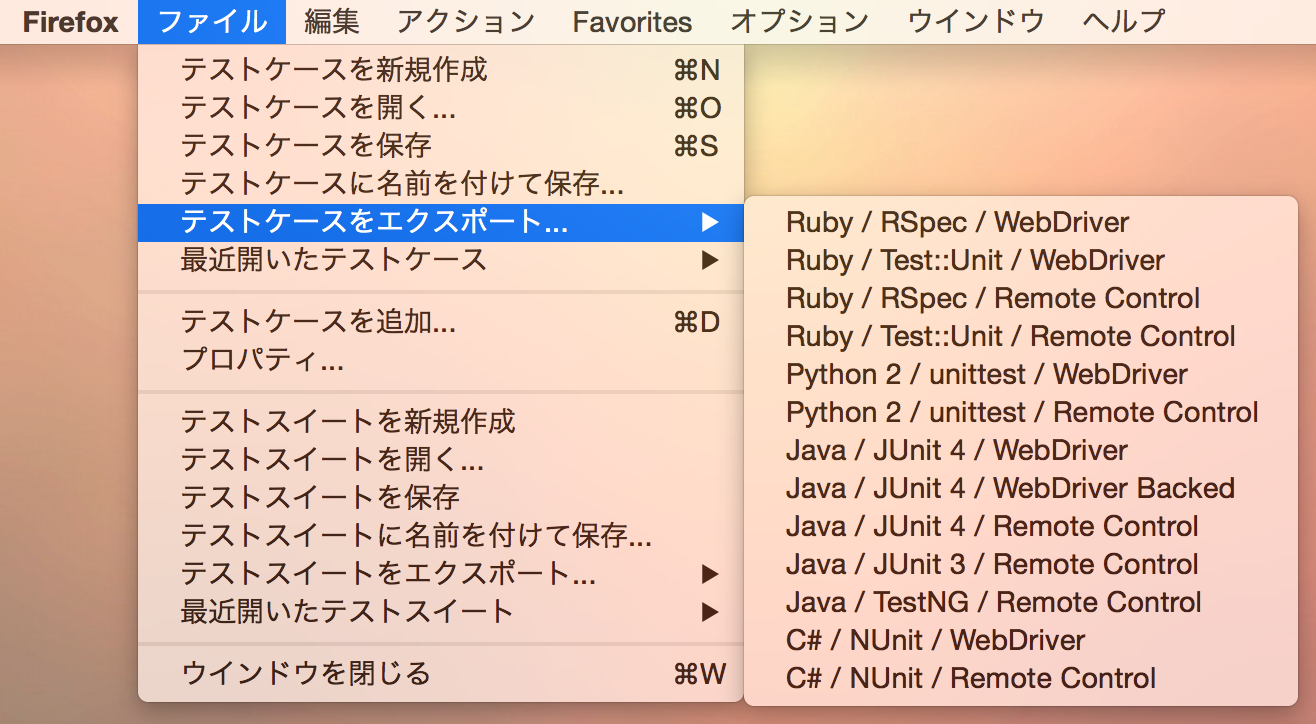Choose テストケースを追加...
The height and width of the screenshot is (724, 1316).
pyautogui.click(x=441, y=323)
